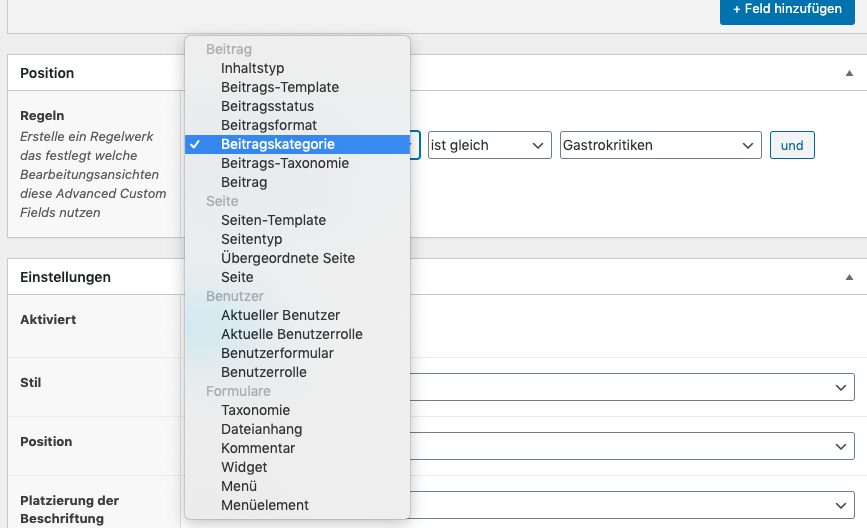
Task: Open the Gastrokritiken value dropdown
Action: 660,145
